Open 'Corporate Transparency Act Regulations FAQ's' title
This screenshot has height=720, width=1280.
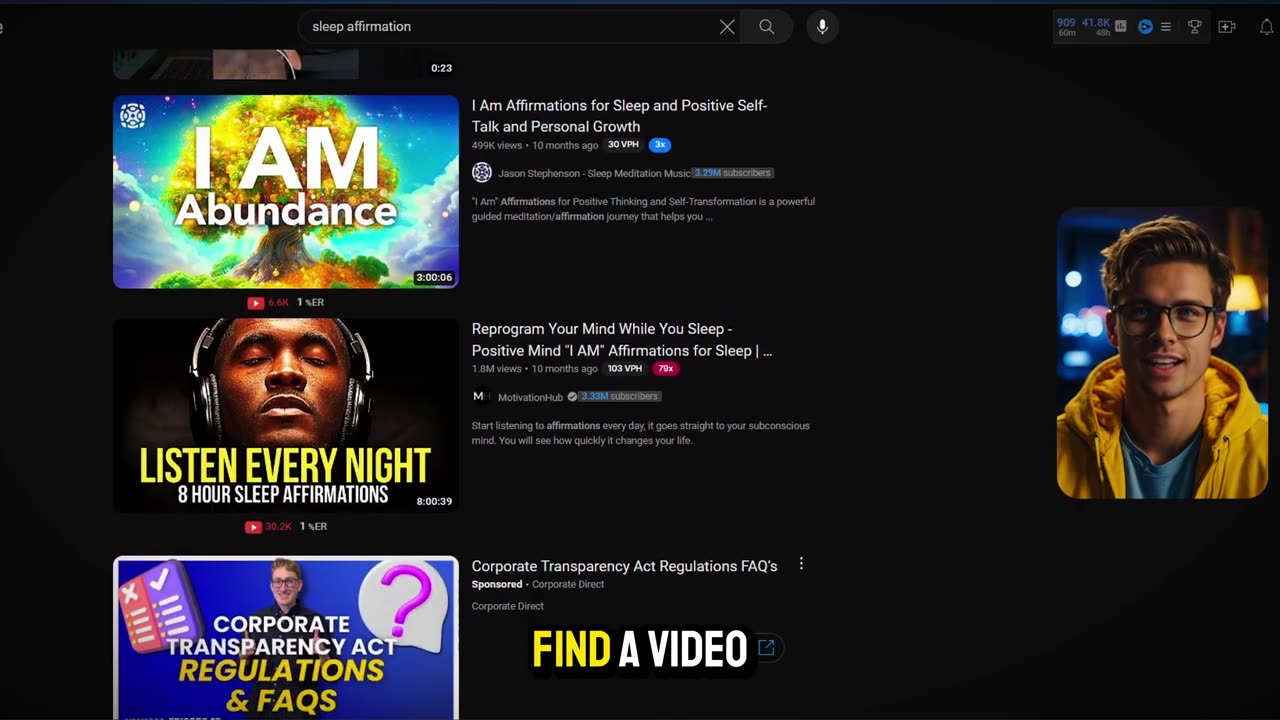[624, 566]
